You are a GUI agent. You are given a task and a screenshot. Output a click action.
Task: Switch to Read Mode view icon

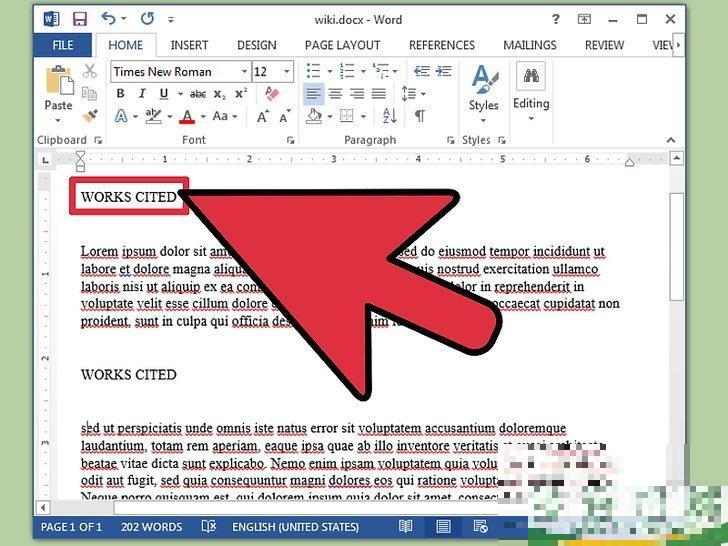[x=405, y=526]
